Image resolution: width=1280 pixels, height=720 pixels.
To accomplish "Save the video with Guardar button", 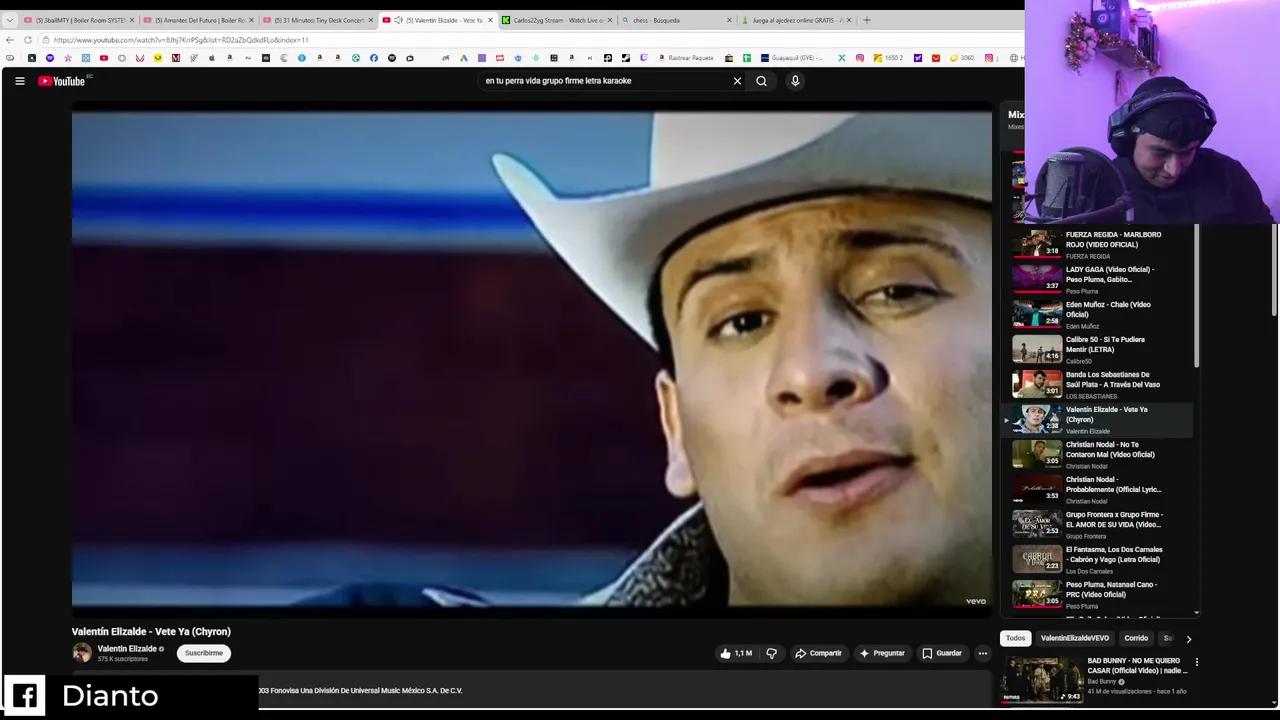I will (942, 653).
